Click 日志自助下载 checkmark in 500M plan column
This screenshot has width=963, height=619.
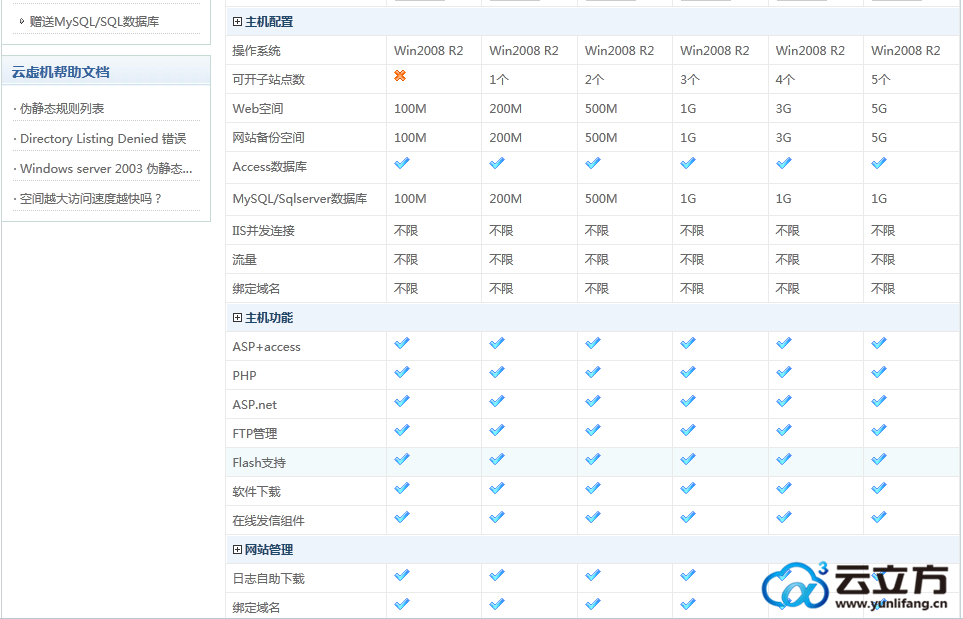(593, 575)
